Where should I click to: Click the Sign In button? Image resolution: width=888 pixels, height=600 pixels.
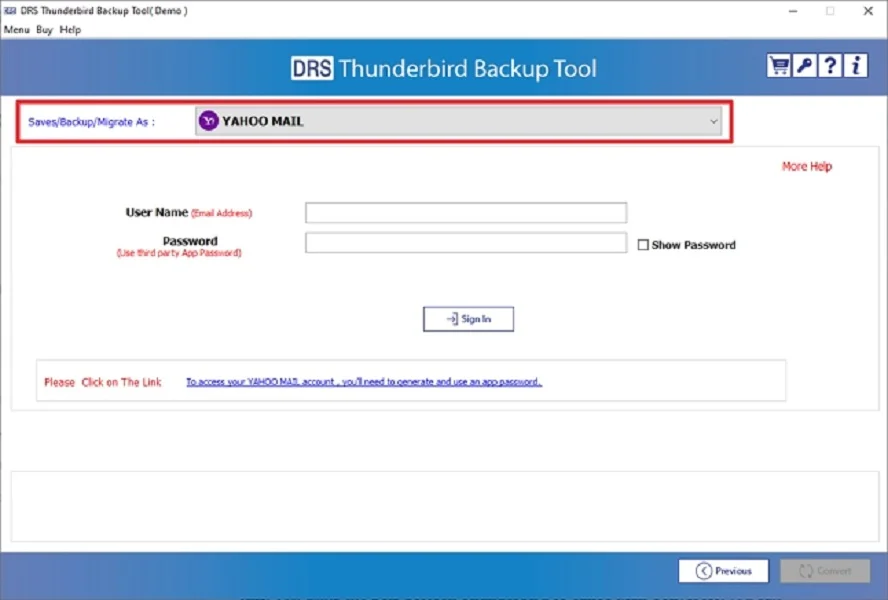468,318
